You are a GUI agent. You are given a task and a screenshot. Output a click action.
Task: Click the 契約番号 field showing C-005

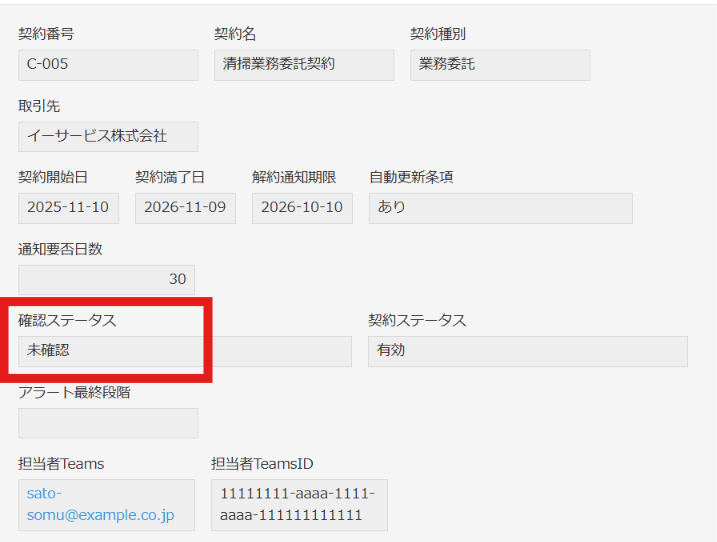point(108,65)
